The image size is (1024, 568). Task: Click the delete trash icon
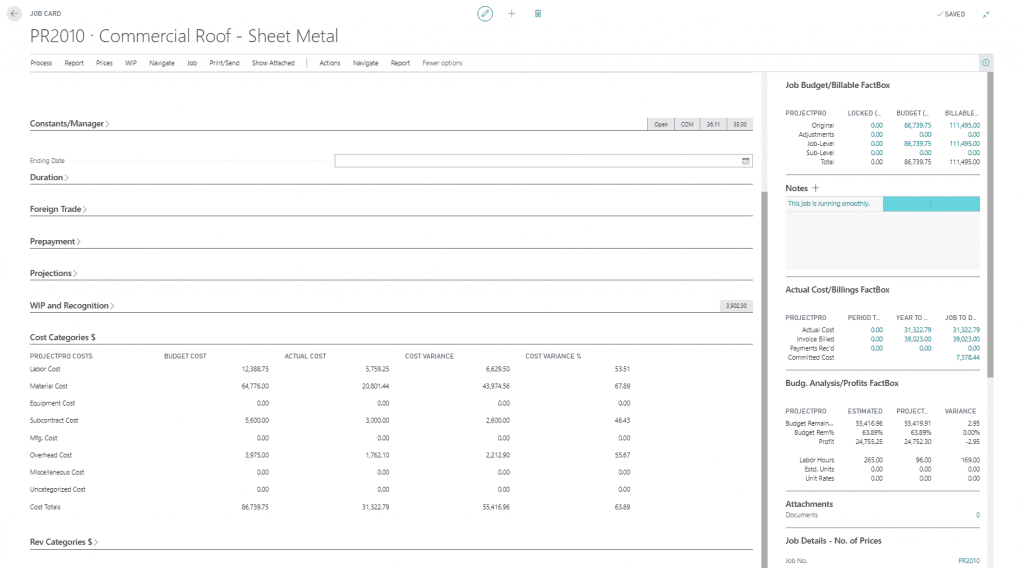538,14
